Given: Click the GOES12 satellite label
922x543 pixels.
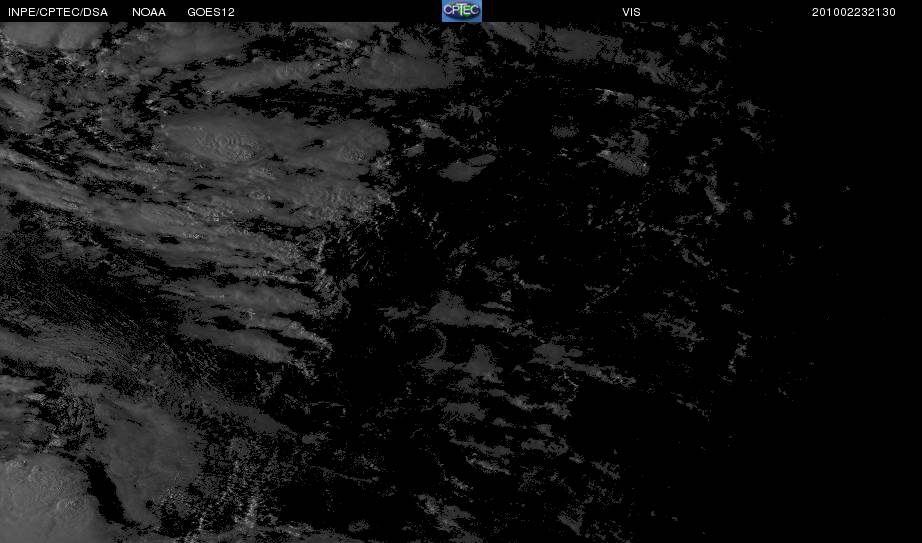Looking at the screenshot, I should 211,12.
